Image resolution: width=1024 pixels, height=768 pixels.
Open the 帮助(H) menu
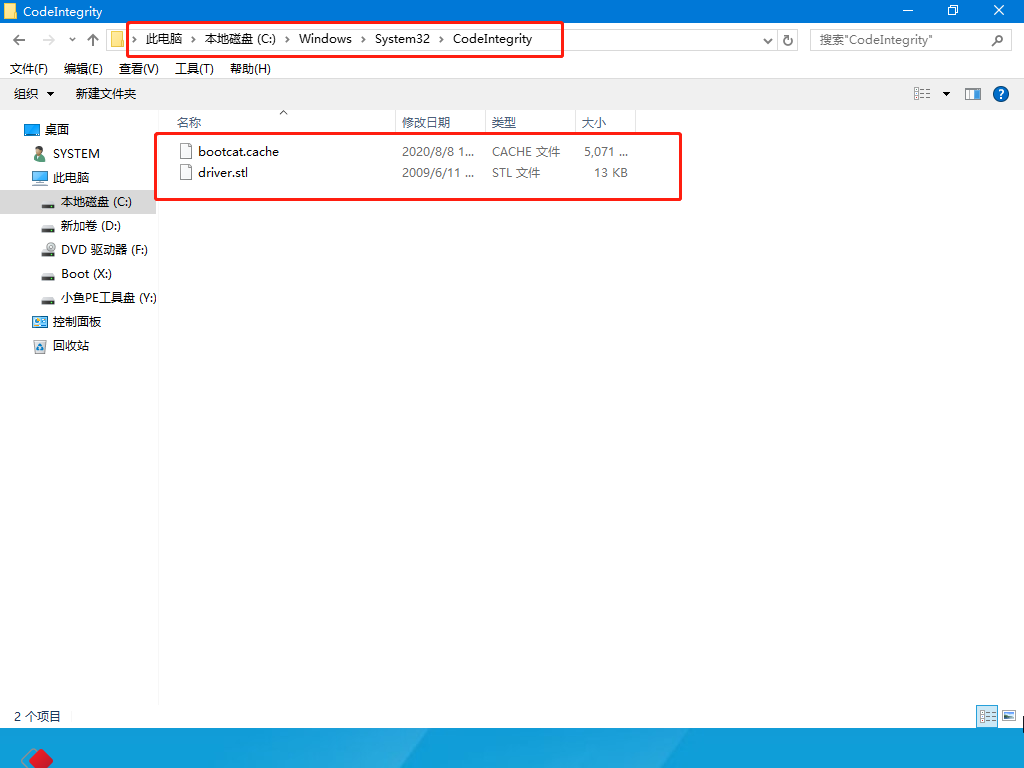(x=250, y=69)
